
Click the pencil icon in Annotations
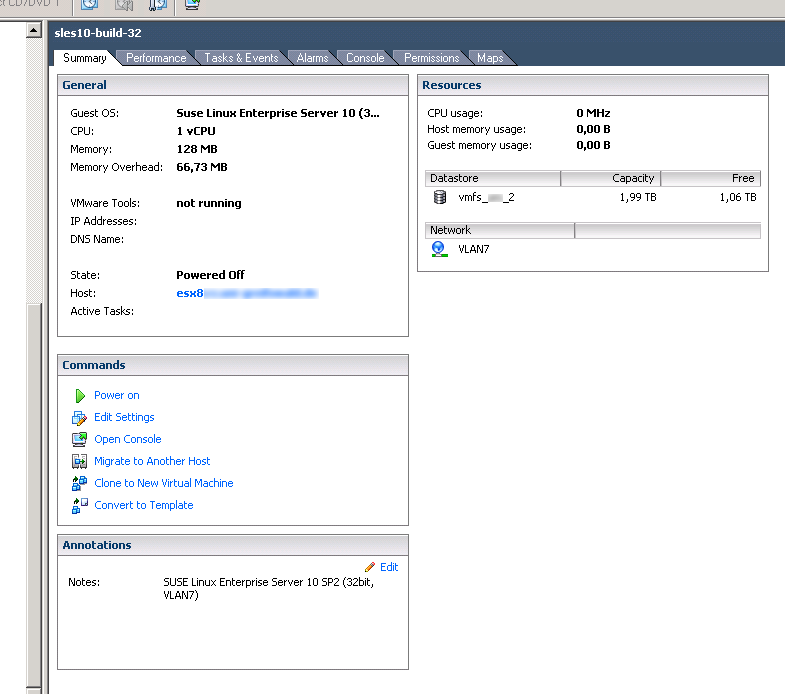pos(370,567)
